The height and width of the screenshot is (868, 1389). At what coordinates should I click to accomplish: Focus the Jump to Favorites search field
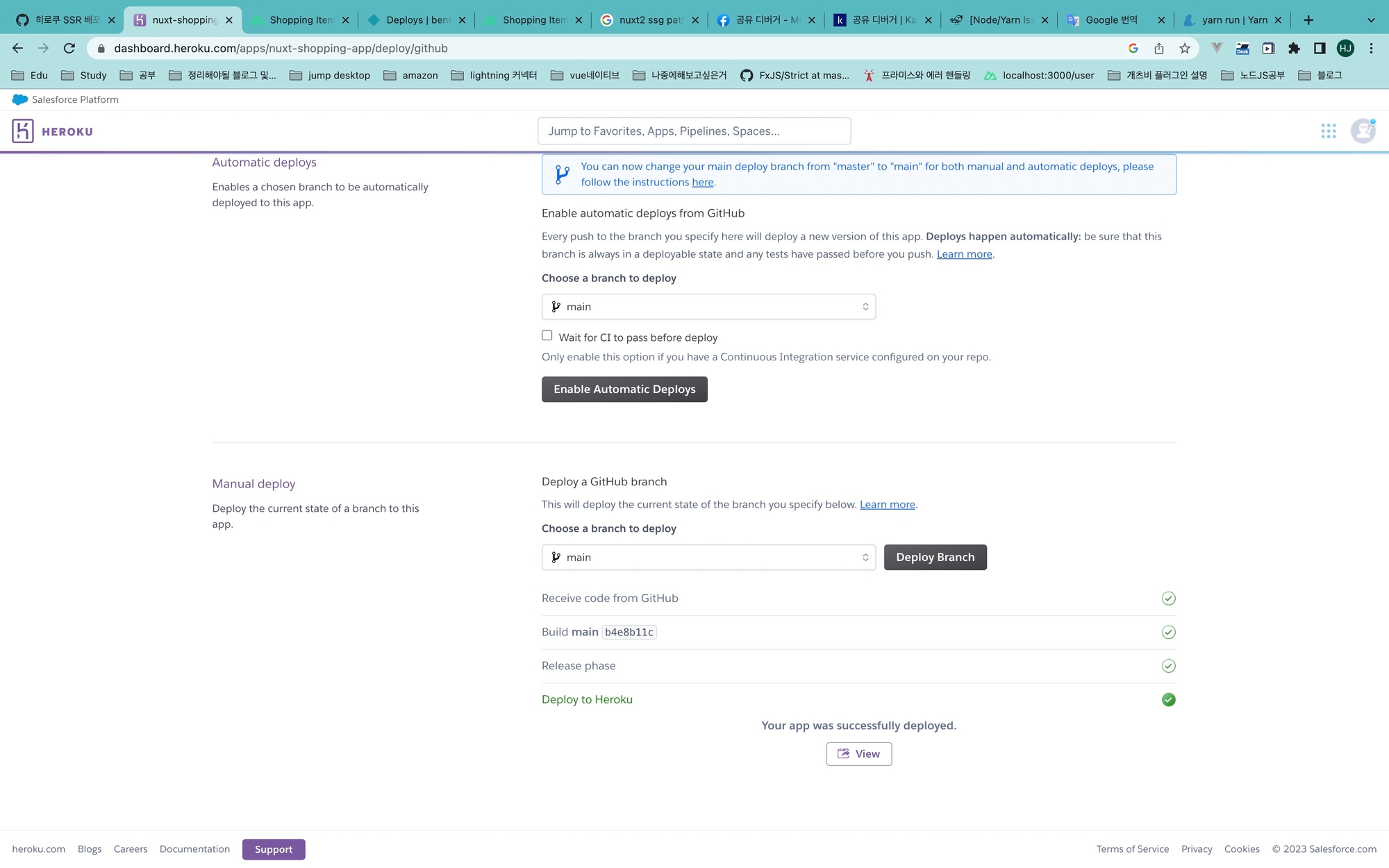point(694,131)
